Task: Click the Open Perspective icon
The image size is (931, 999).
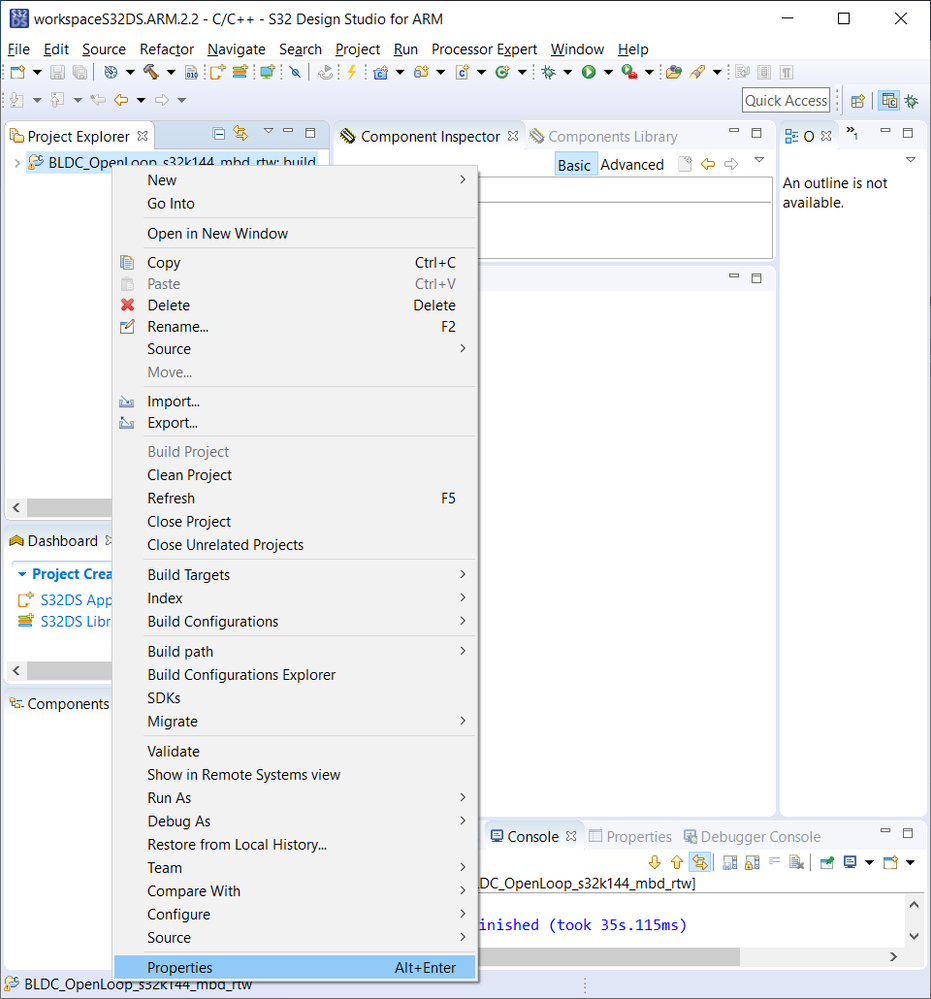Action: point(858,101)
